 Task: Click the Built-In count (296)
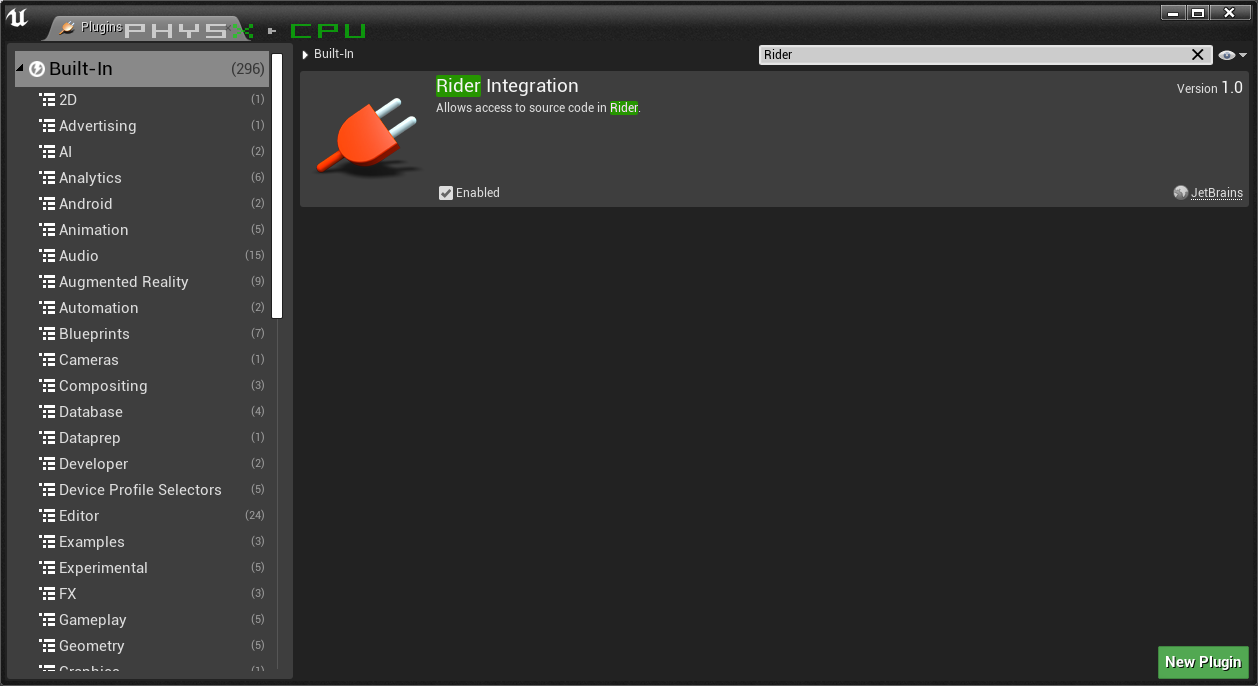pyautogui.click(x=247, y=69)
